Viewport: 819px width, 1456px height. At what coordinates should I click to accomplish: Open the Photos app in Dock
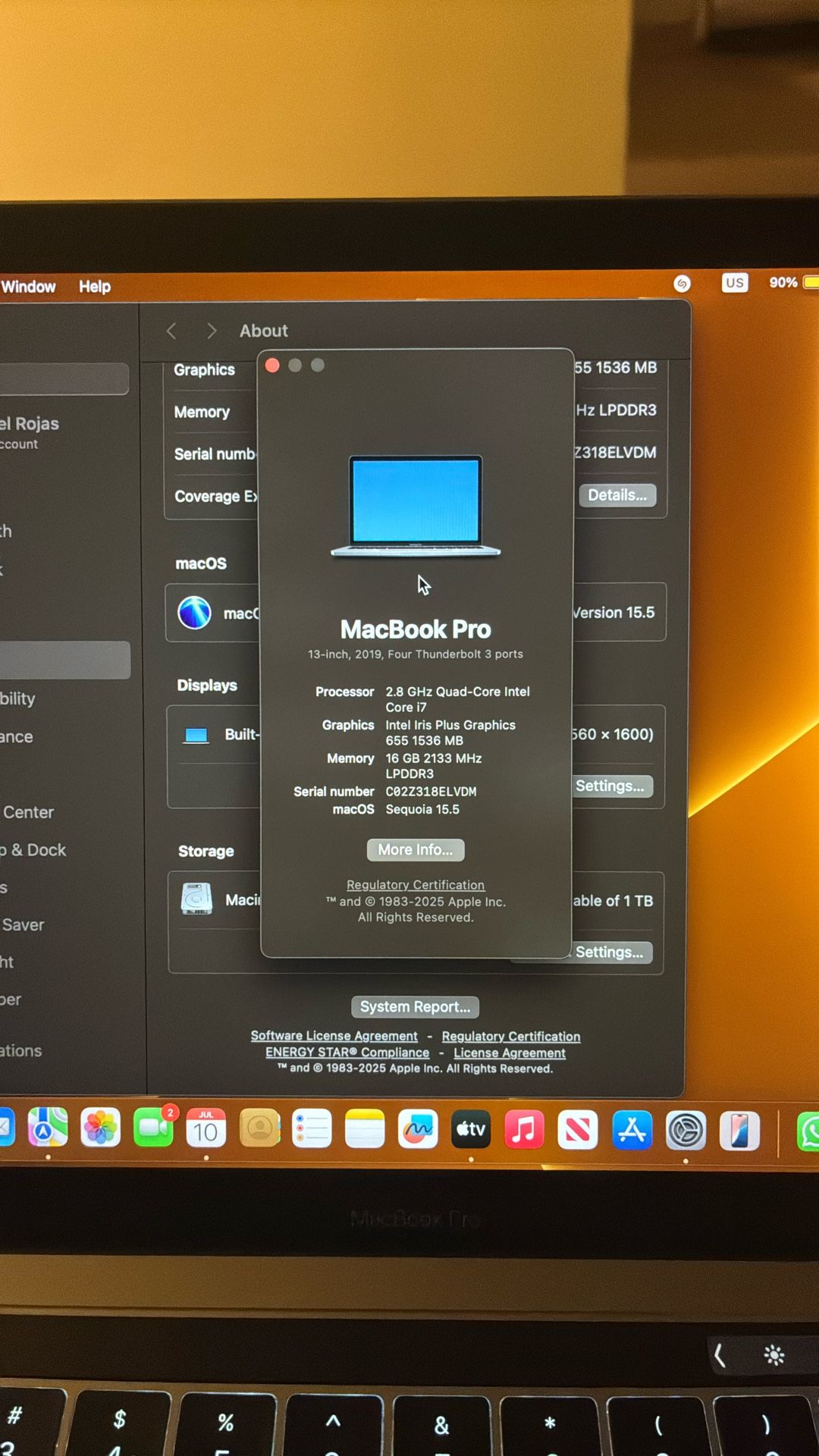pos(100,1129)
